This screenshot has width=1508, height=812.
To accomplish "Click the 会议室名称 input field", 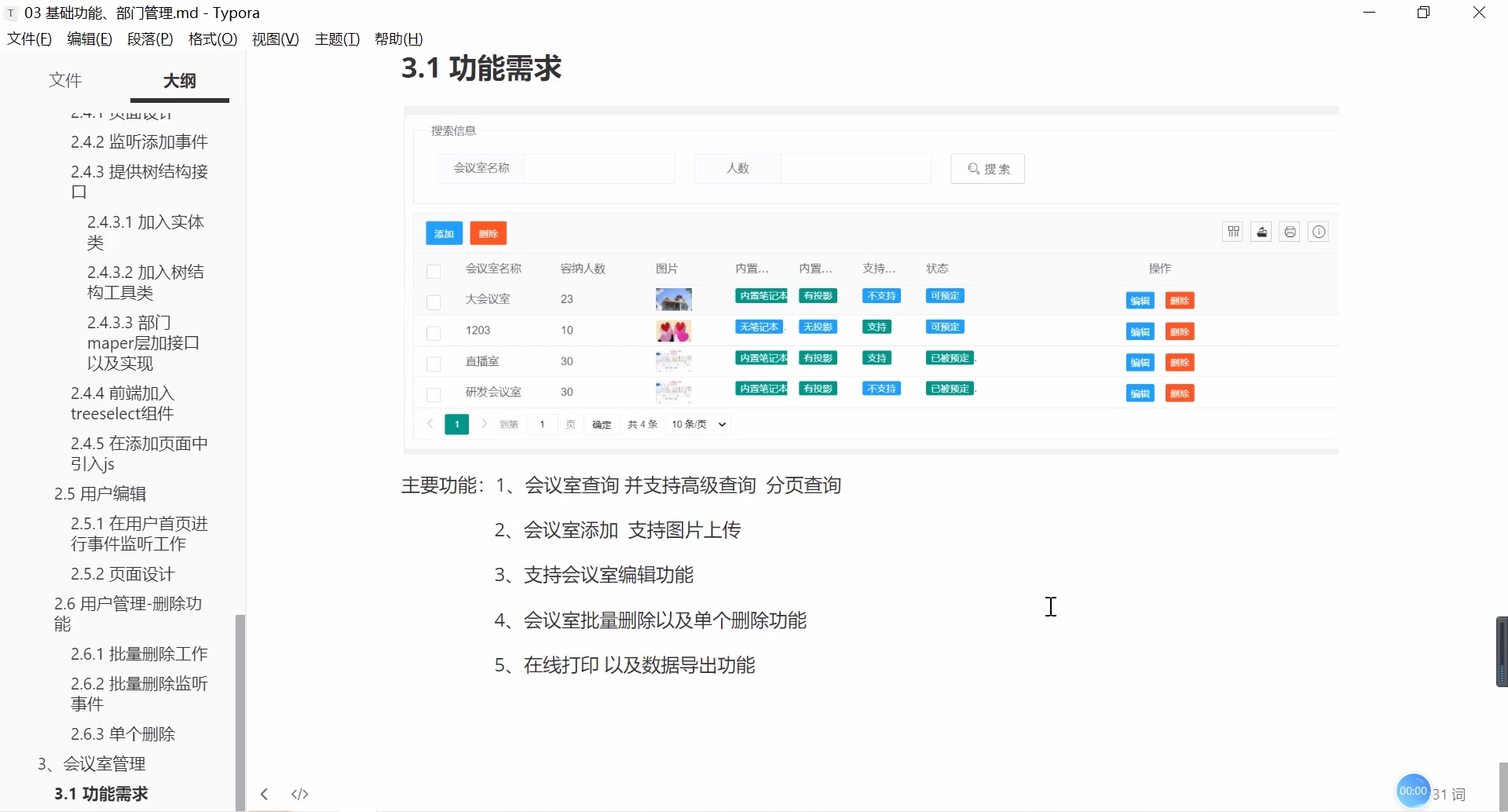I will [x=599, y=168].
